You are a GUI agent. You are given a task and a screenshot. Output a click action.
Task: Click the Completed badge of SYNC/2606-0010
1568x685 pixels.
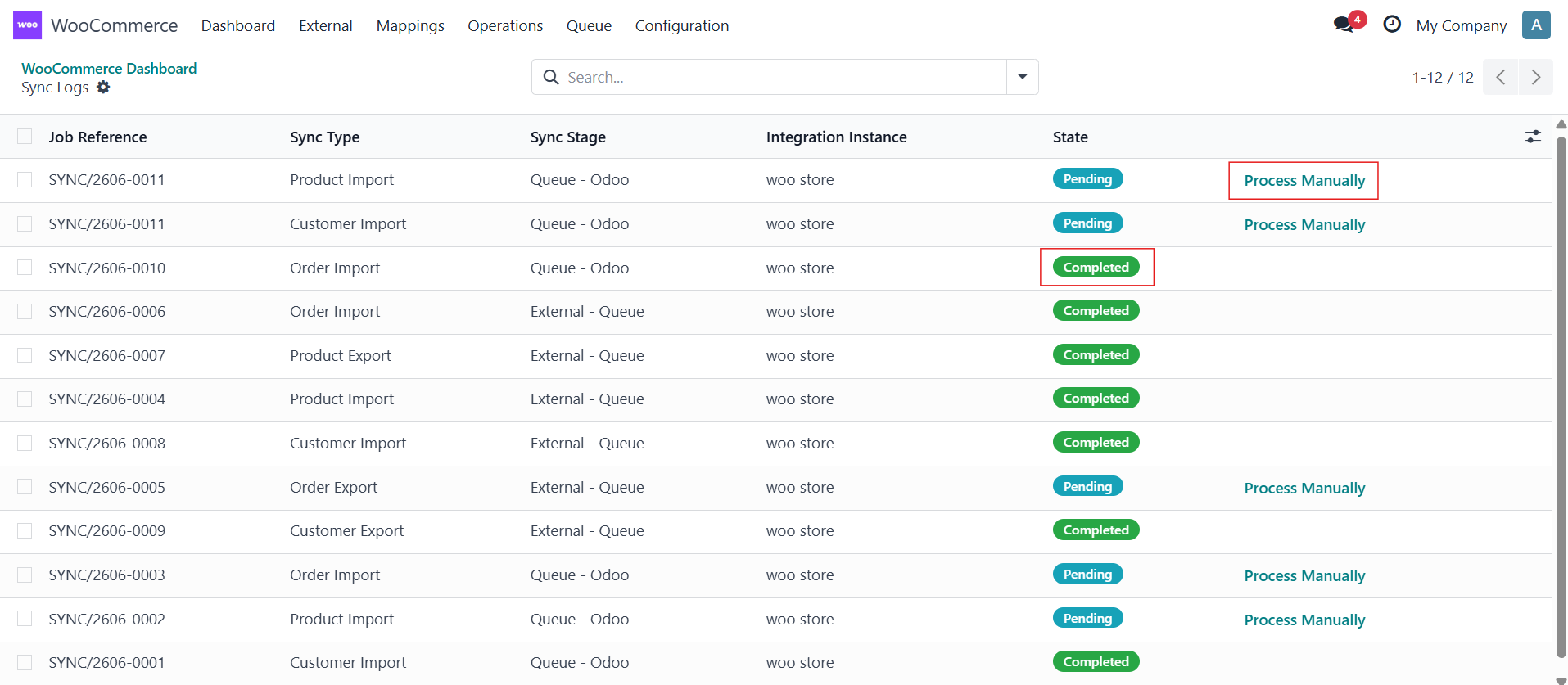(x=1096, y=267)
